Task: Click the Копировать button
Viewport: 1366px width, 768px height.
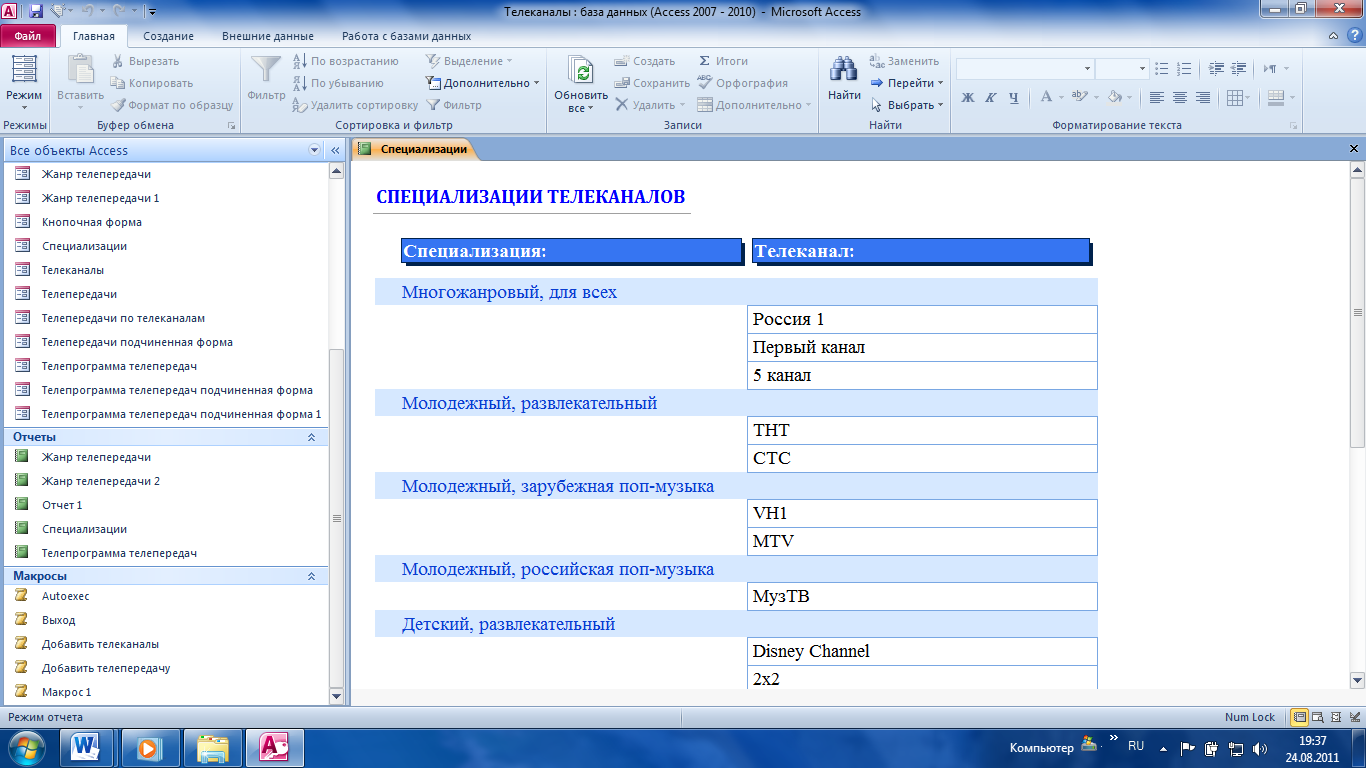Action: pyautogui.click(x=152, y=83)
